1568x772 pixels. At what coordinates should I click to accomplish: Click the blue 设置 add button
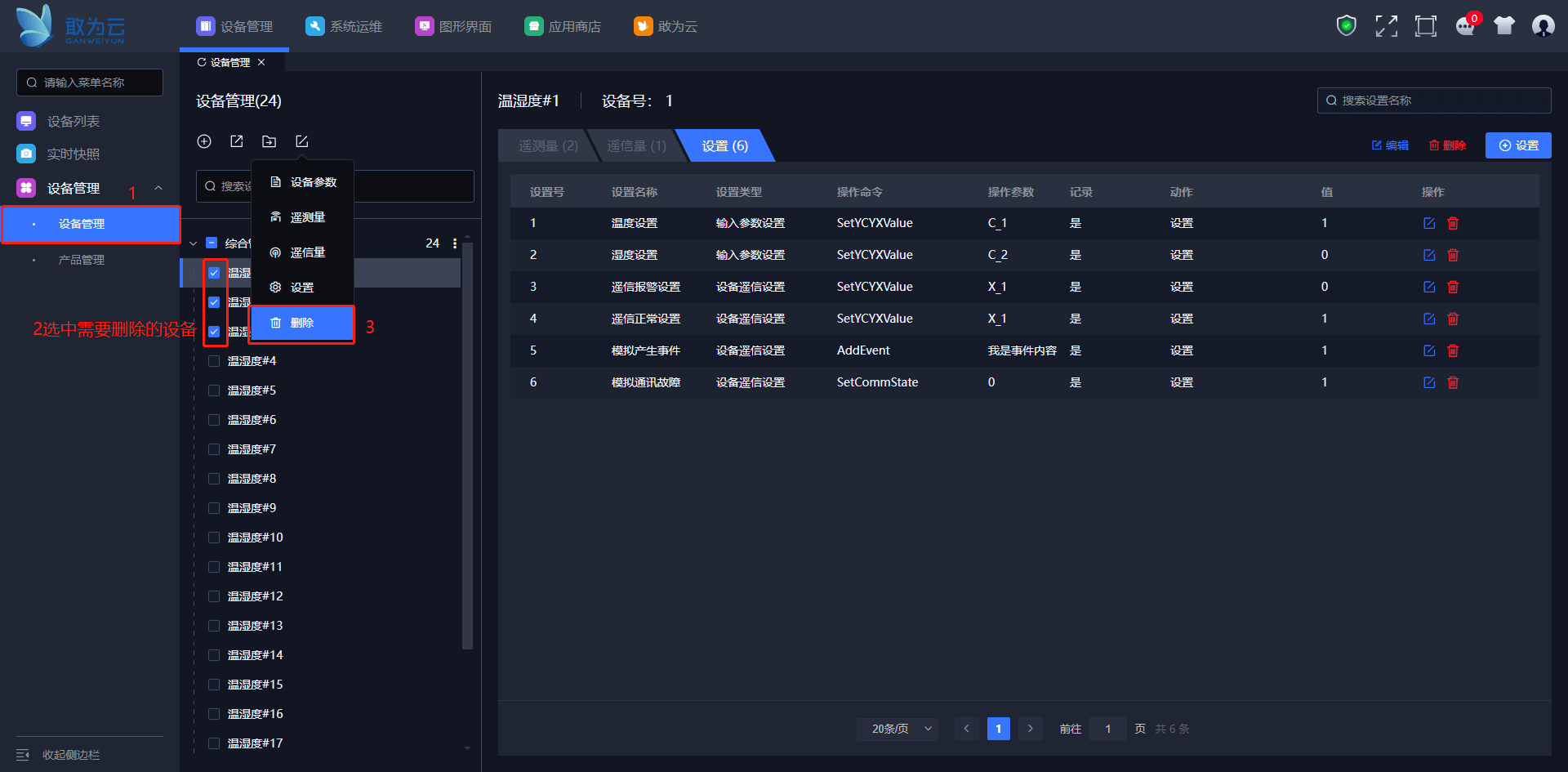point(1517,145)
